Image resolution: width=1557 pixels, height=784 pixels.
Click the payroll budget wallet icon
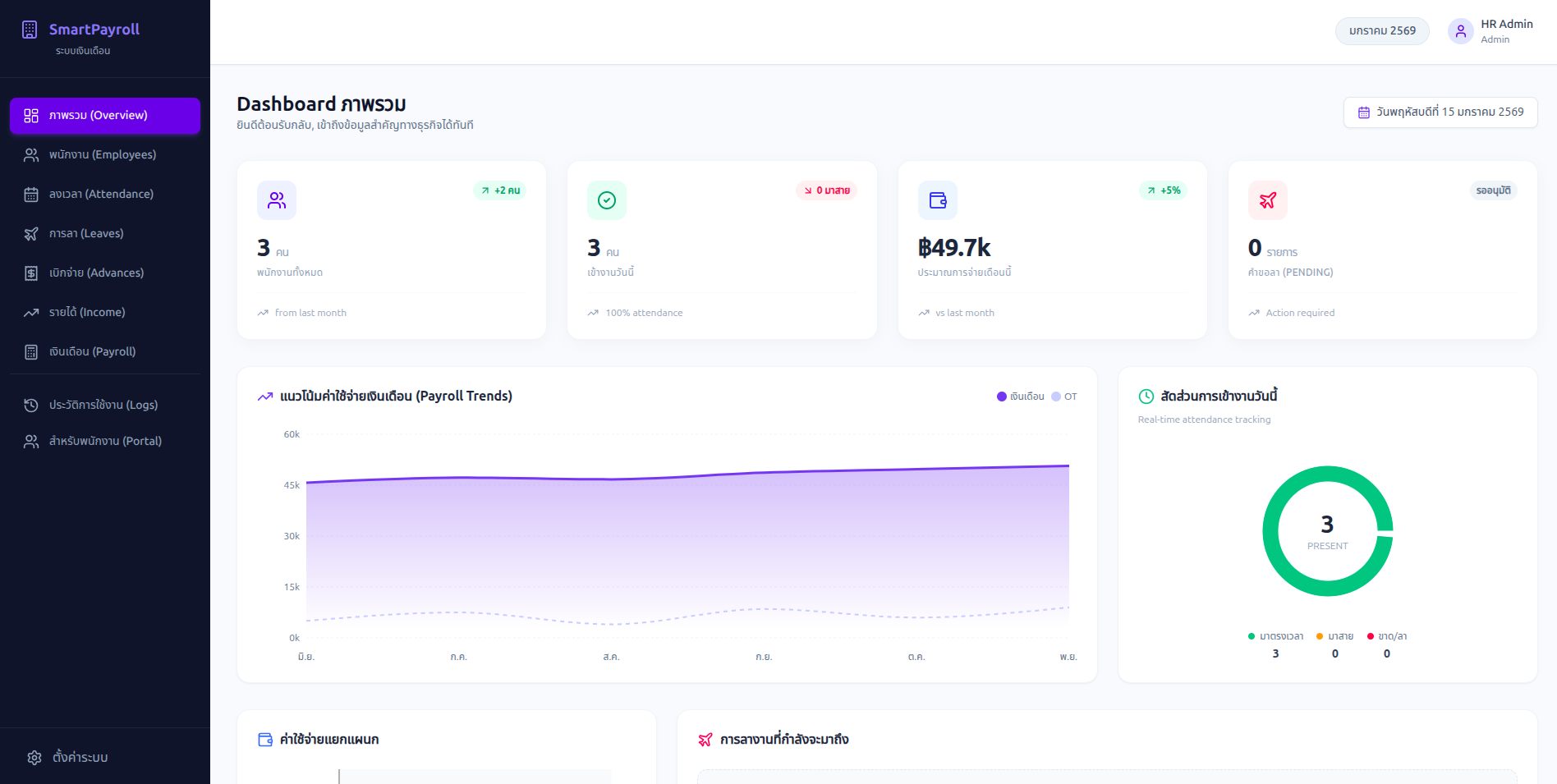tap(938, 200)
